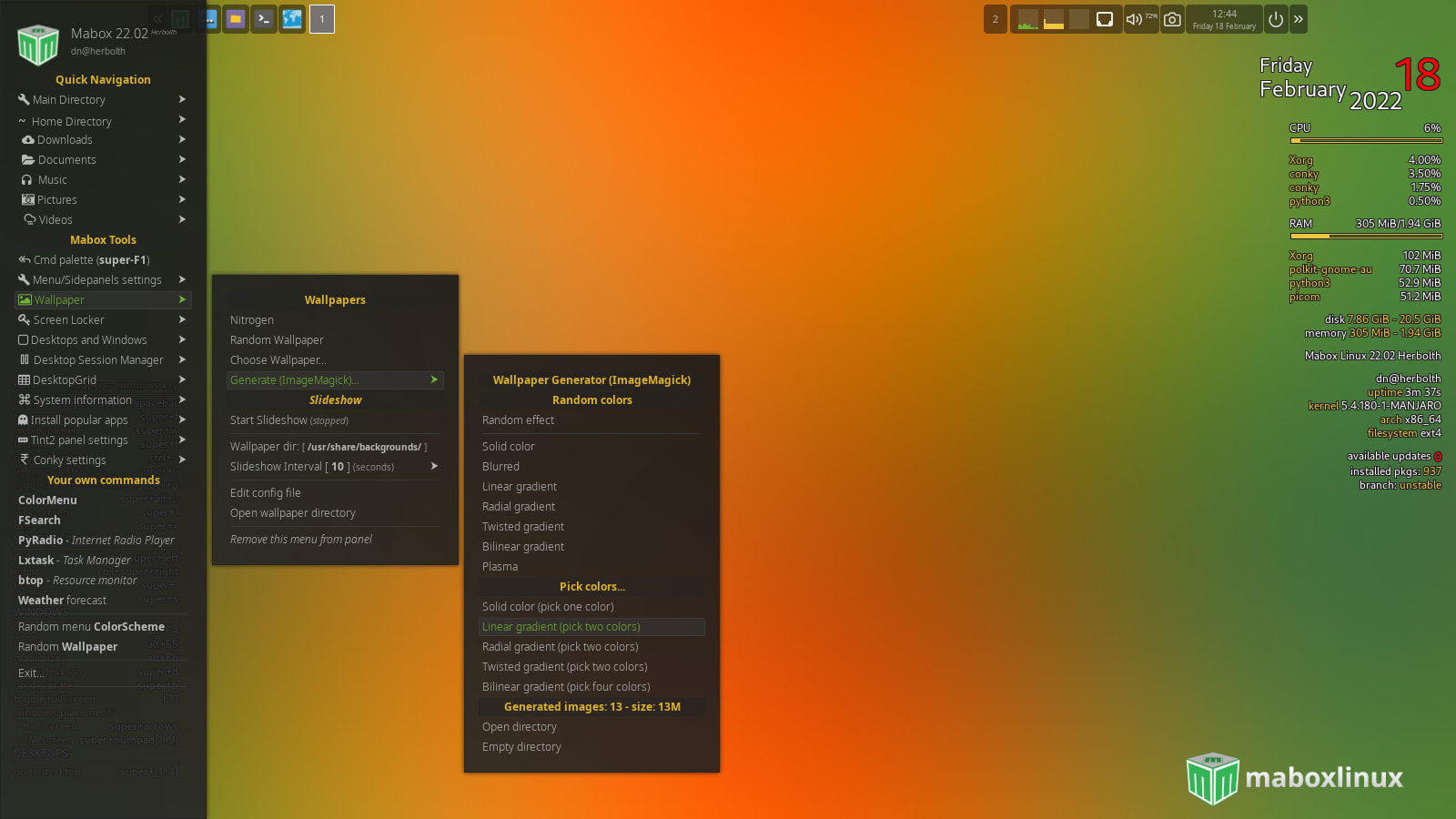Open the clock showing 12:44
Viewport: 1456px width, 819px height.
point(1224,19)
